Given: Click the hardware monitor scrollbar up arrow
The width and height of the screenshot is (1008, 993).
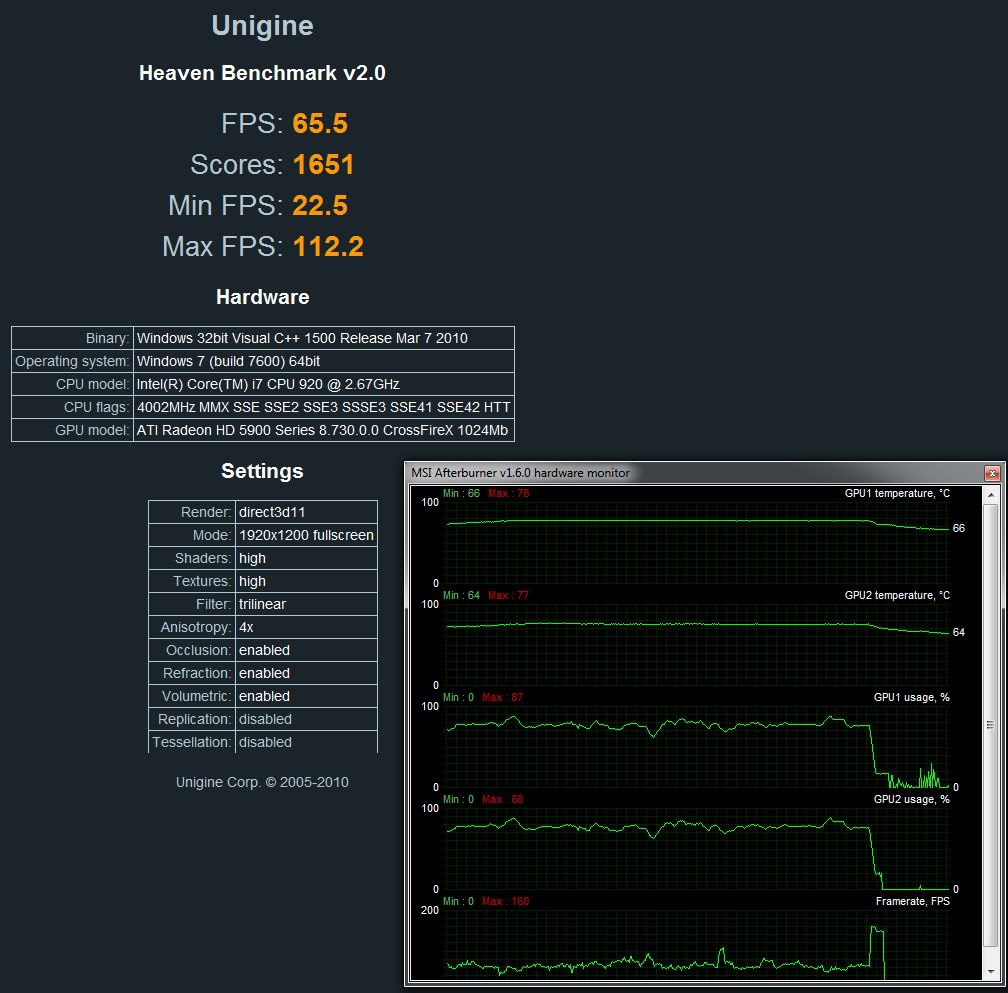Looking at the screenshot, I should point(991,495).
